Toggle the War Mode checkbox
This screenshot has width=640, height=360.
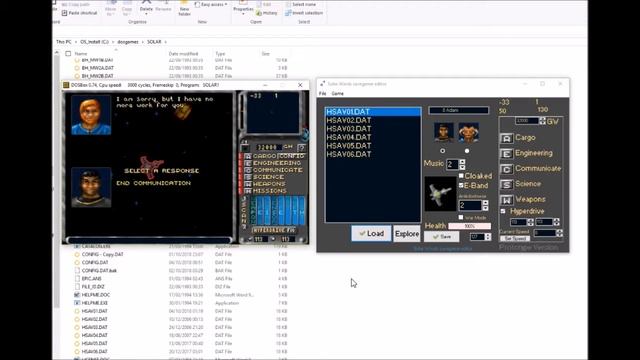(461, 218)
